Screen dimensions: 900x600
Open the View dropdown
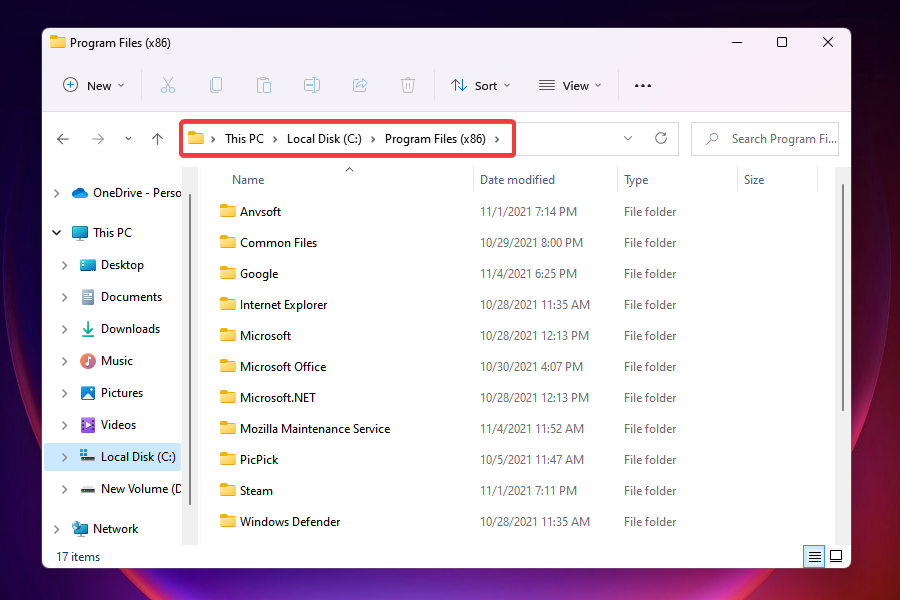(568, 85)
